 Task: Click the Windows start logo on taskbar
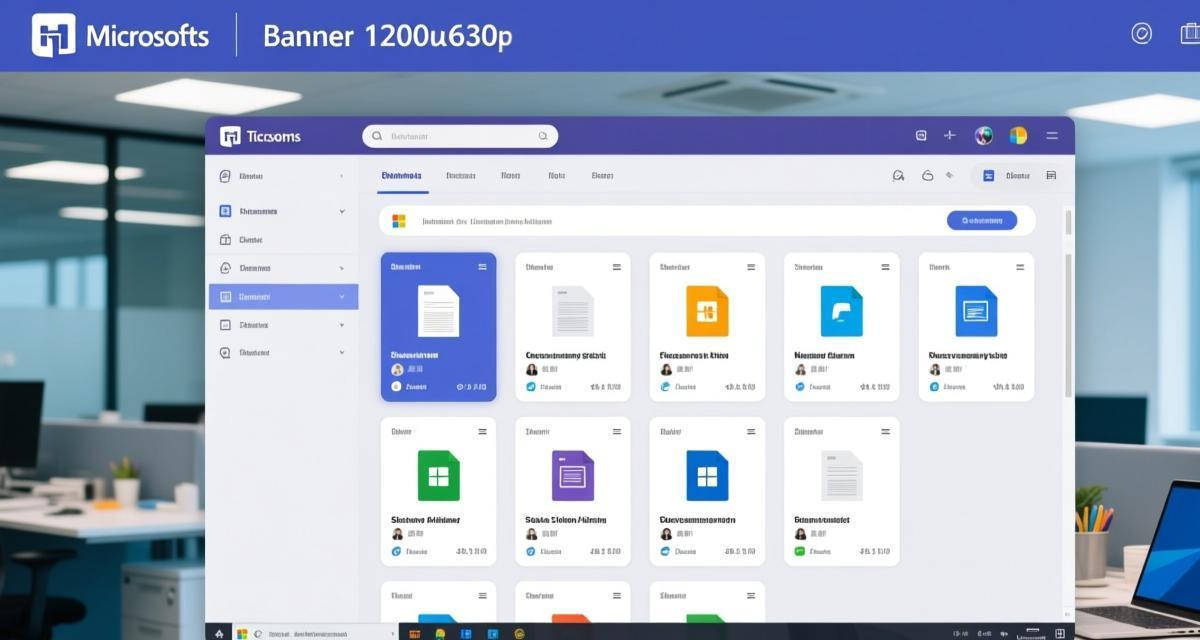point(242,633)
